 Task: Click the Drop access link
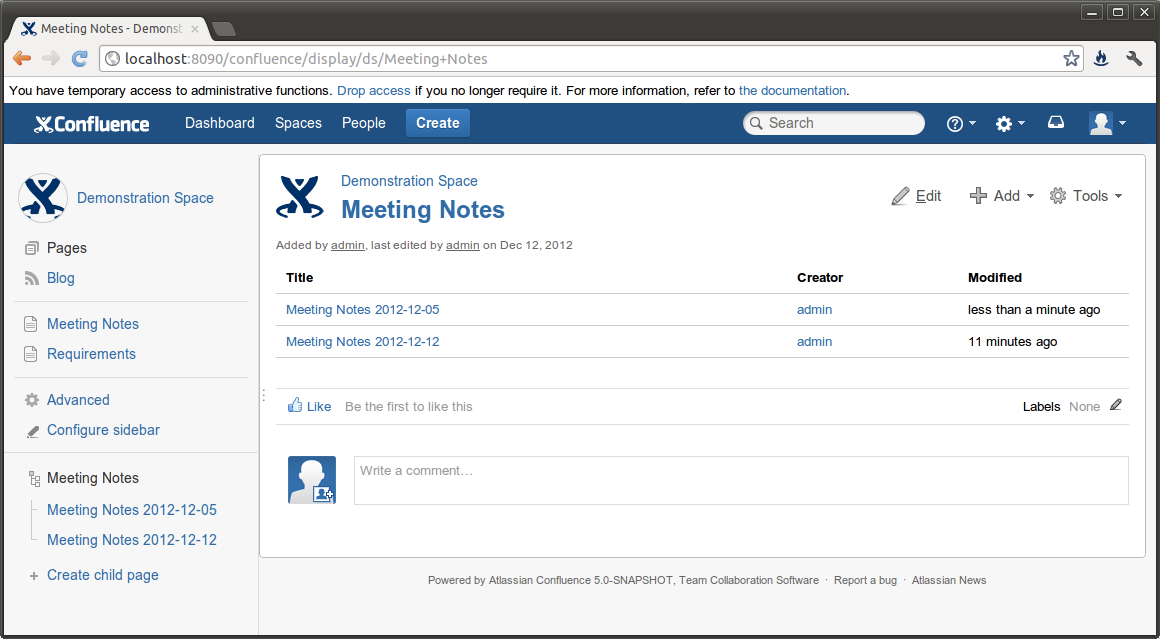pos(374,91)
